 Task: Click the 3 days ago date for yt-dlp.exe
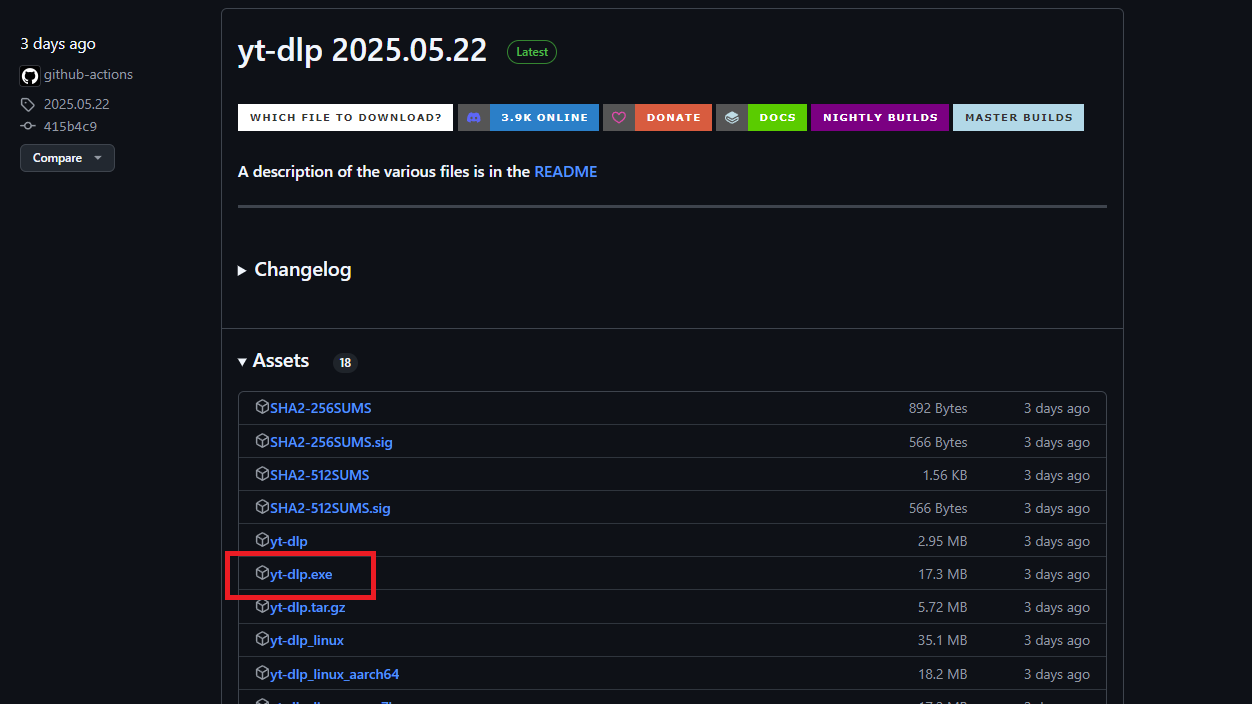(x=1057, y=574)
